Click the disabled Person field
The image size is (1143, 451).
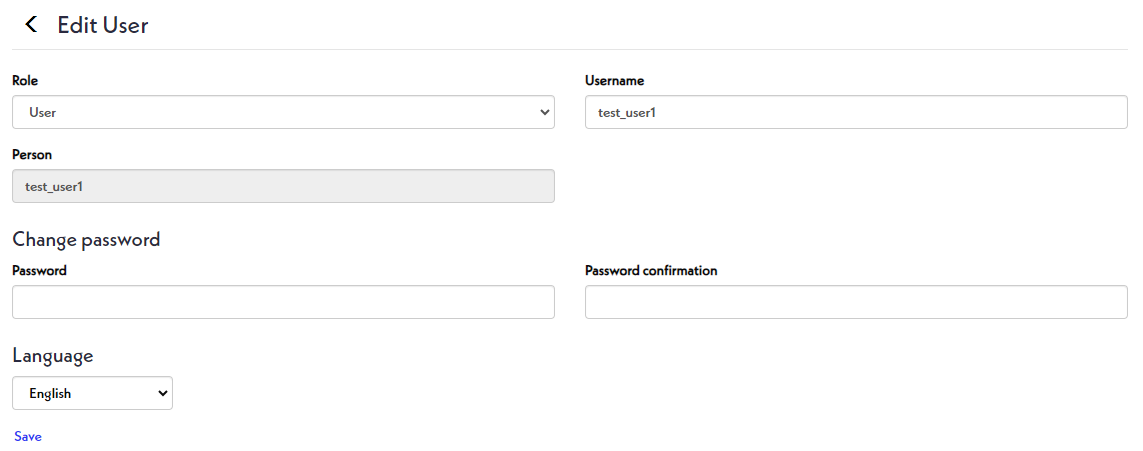(x=283, y=187)
